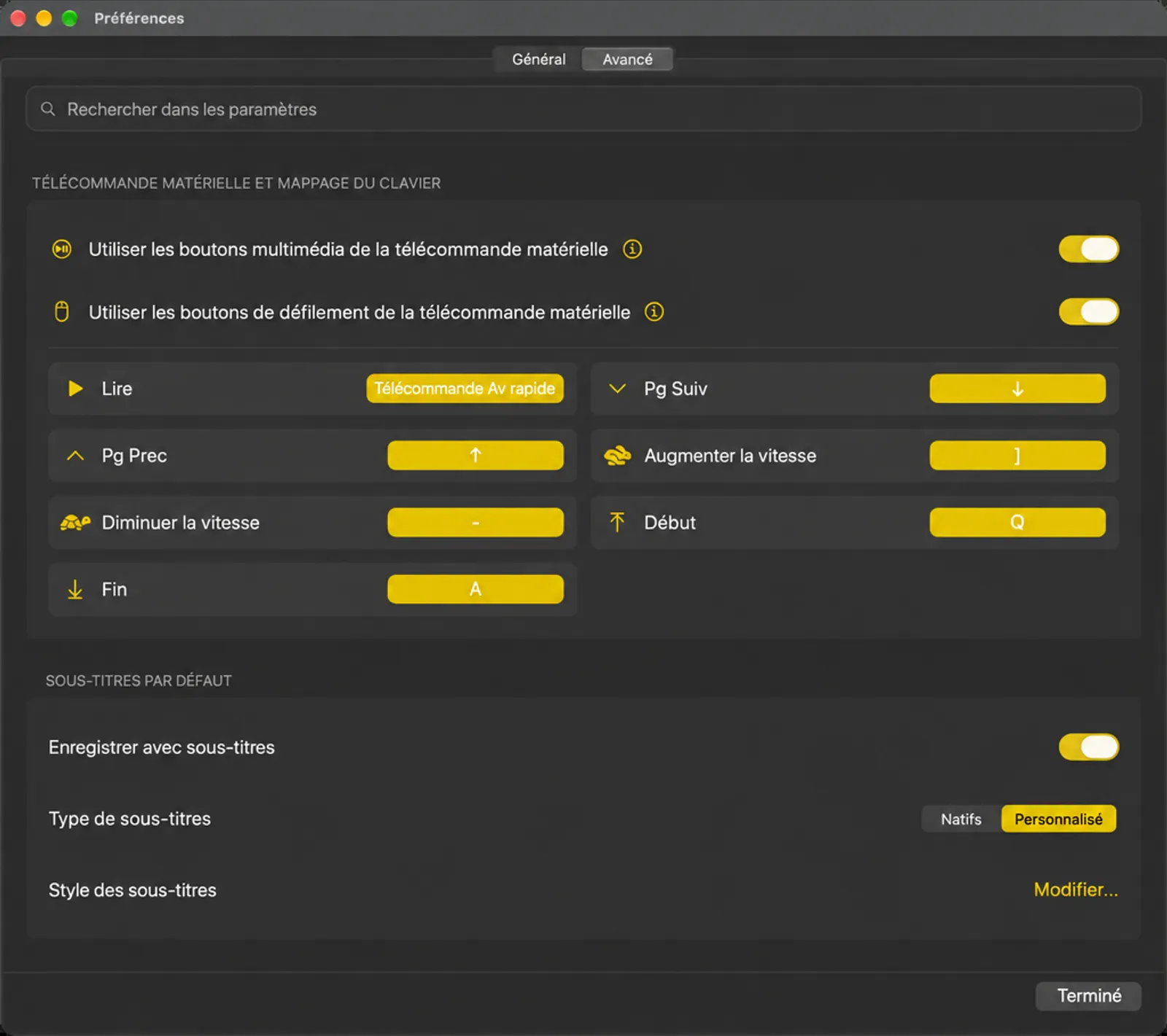Click the green zoom window button

pyautogui.click(x=69, y=18)
